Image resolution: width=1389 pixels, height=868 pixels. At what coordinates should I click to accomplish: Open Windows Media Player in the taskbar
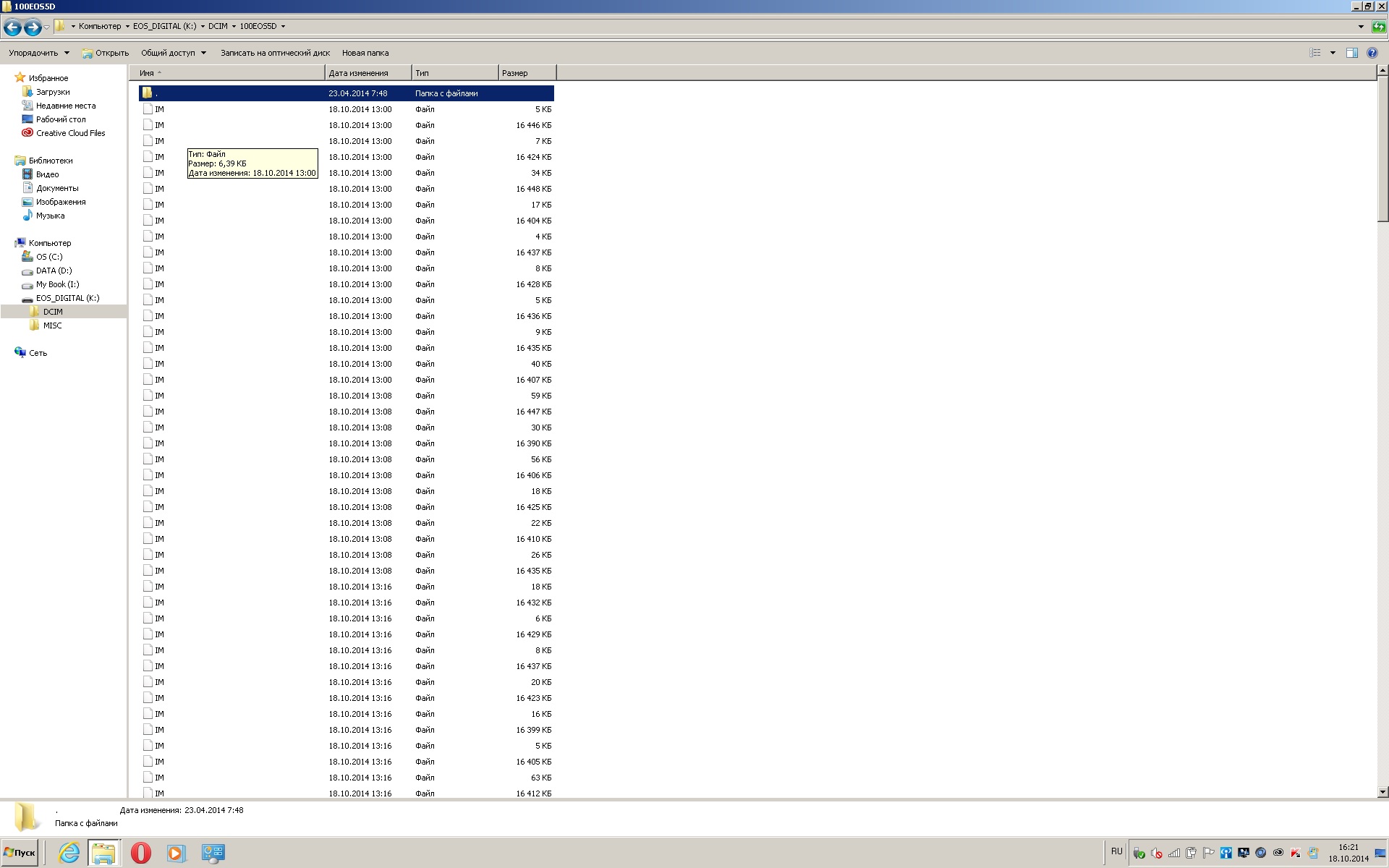[176, 853]
